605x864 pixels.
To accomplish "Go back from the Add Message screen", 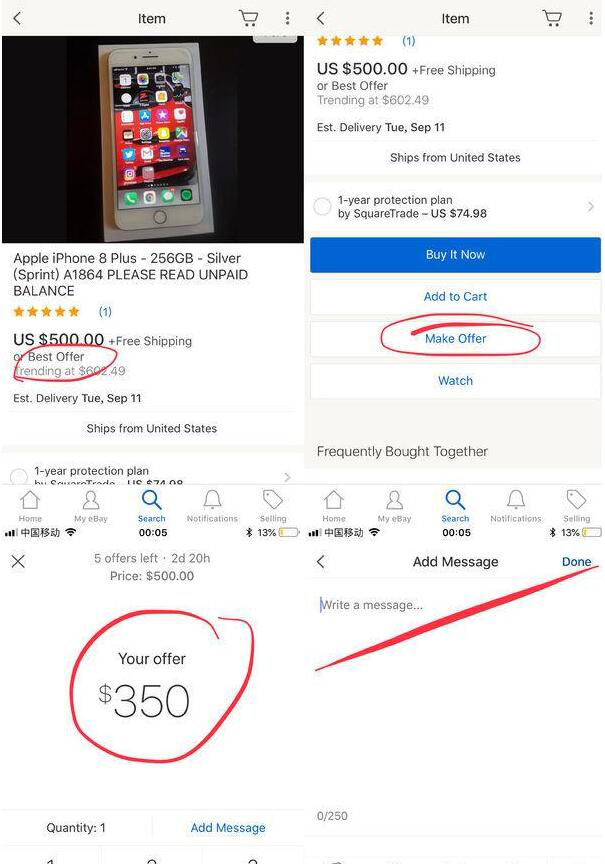I will coord(321,561).
